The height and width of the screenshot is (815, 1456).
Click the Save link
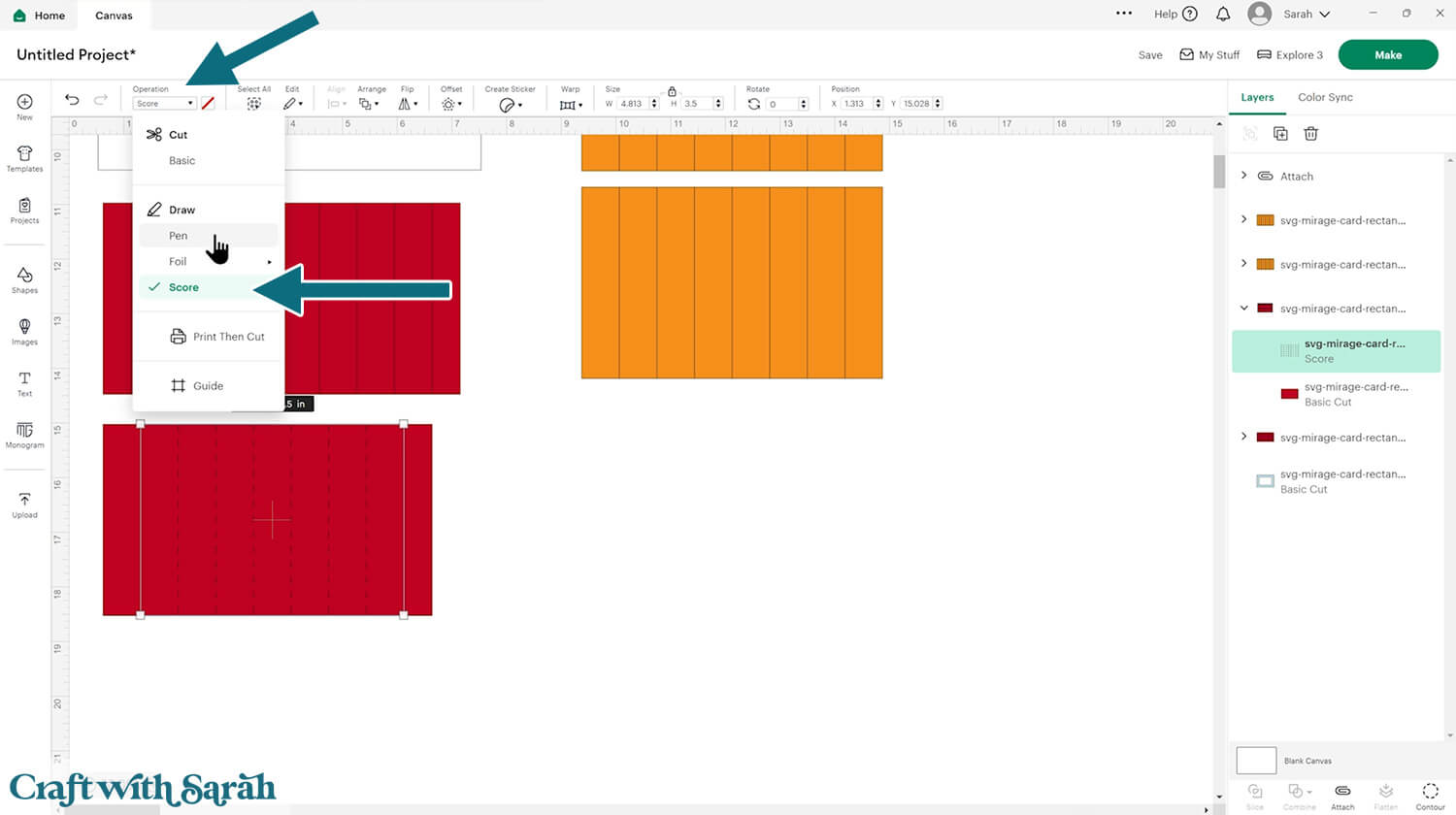tap(1149, 55)
